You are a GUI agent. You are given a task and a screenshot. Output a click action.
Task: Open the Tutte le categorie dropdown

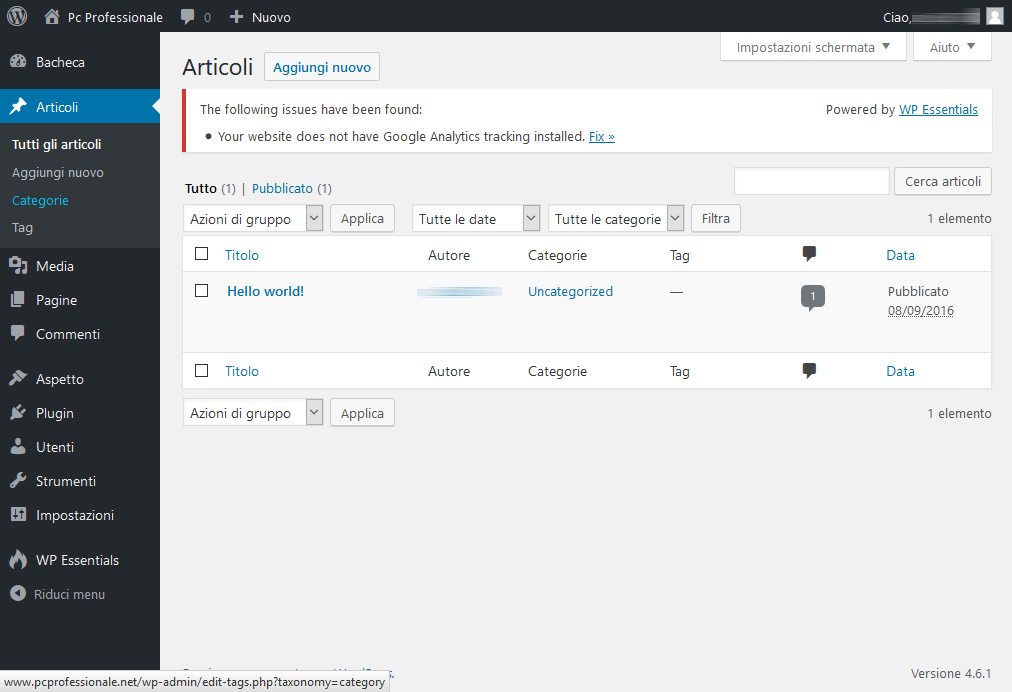click(615, 219)
